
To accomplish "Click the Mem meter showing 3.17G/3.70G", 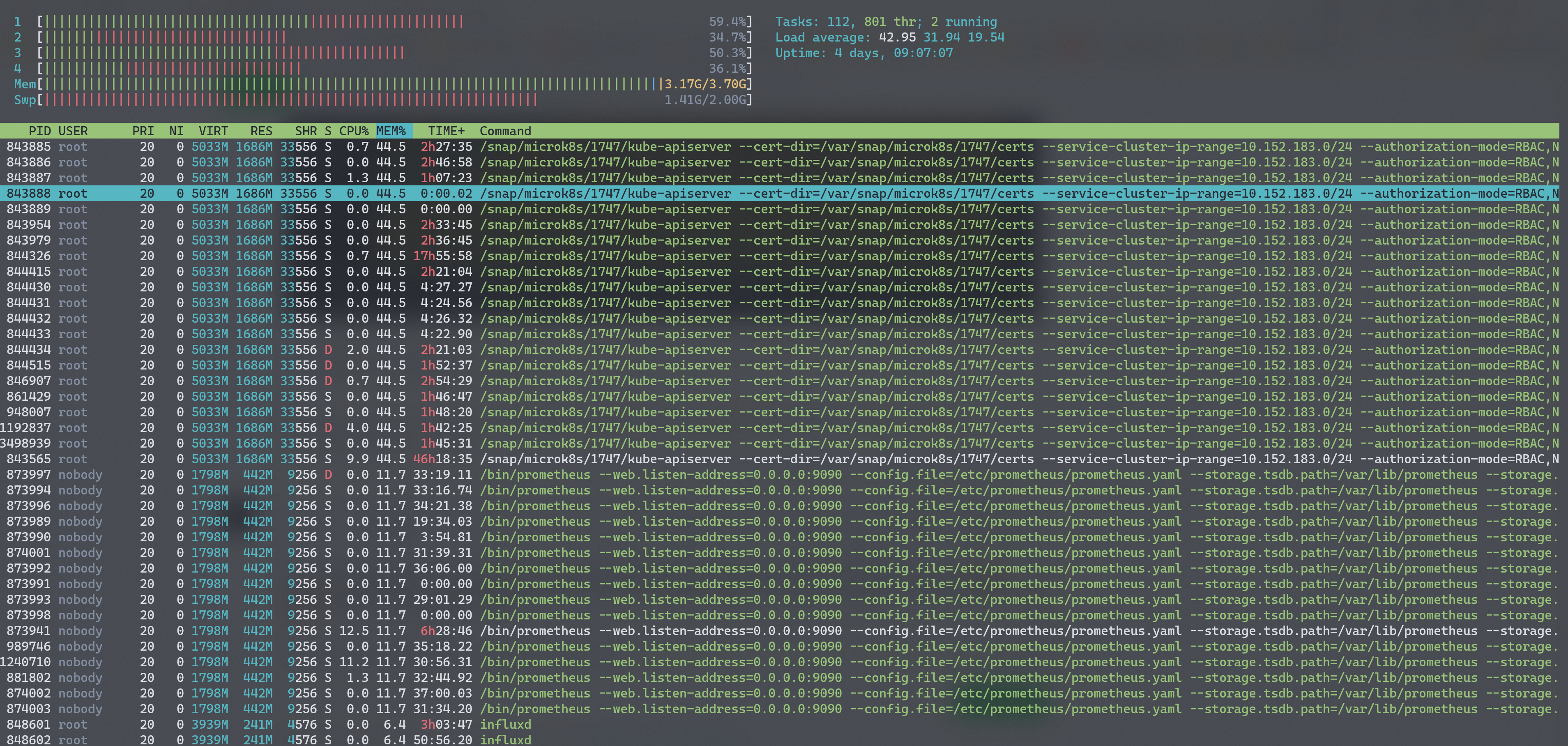I will click(x=384, y=84).
